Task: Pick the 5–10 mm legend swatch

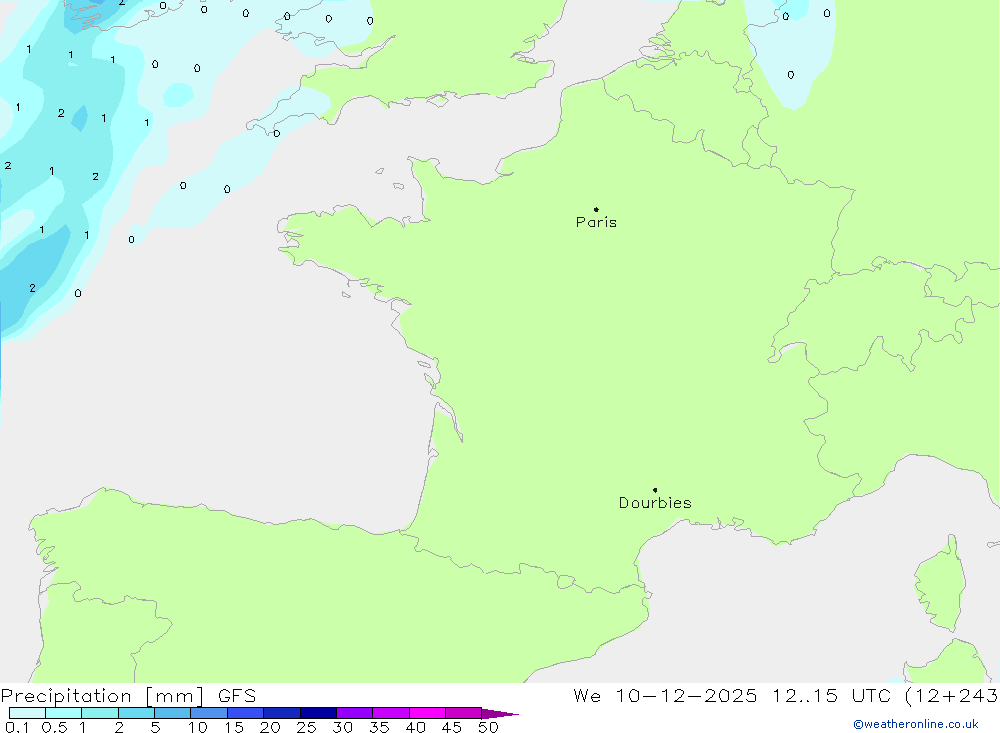Action: 173,713
